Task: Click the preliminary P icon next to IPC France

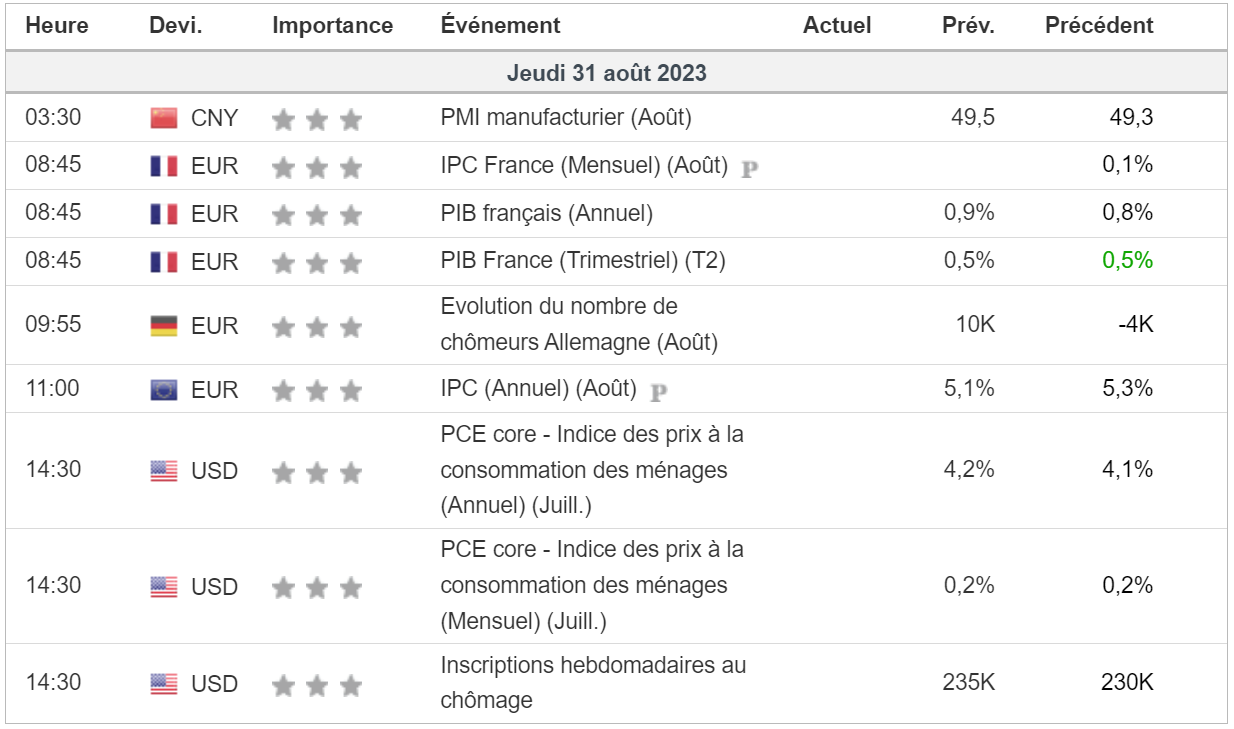Action: (749, 168)
